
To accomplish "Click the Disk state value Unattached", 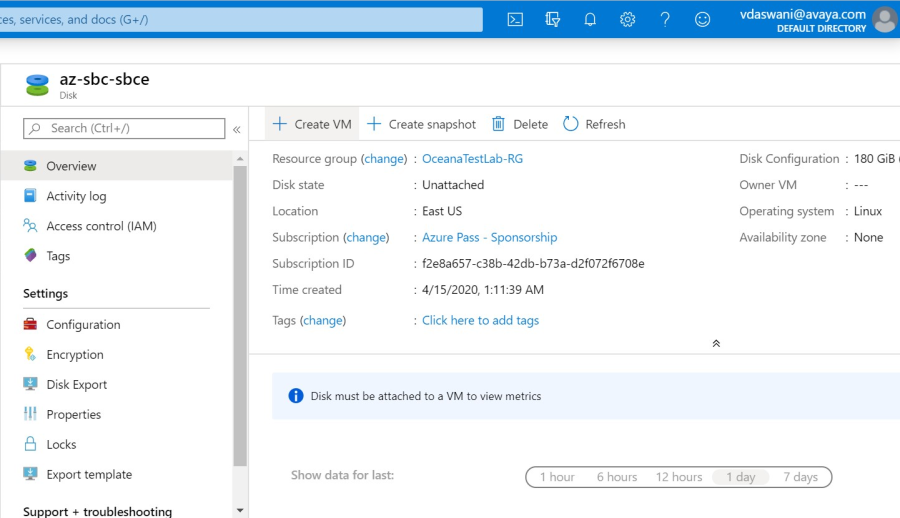I will [x=453, y=185].
